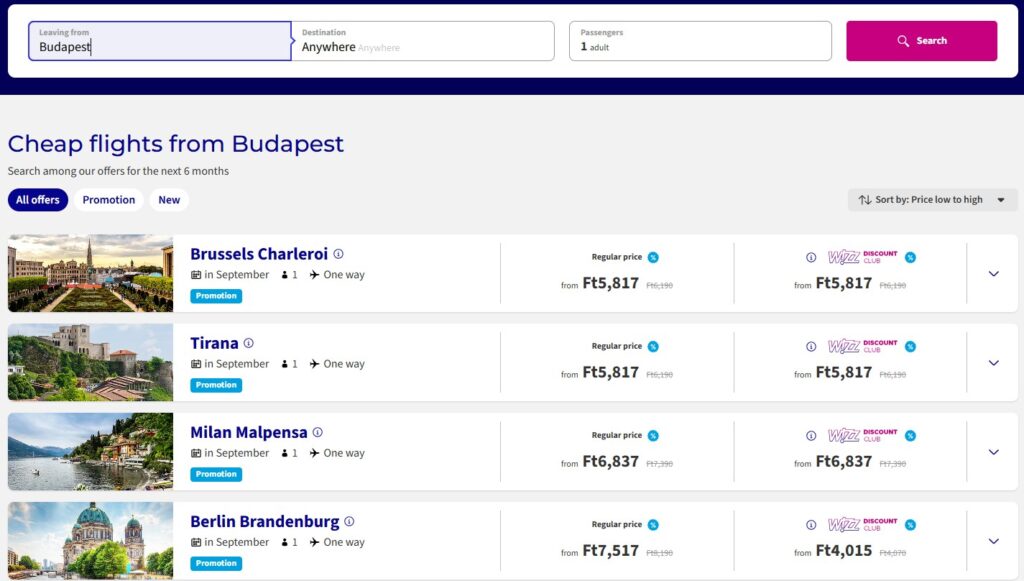Click the info icon beside Tirana

pyautogui.click(x=249, y=343)
